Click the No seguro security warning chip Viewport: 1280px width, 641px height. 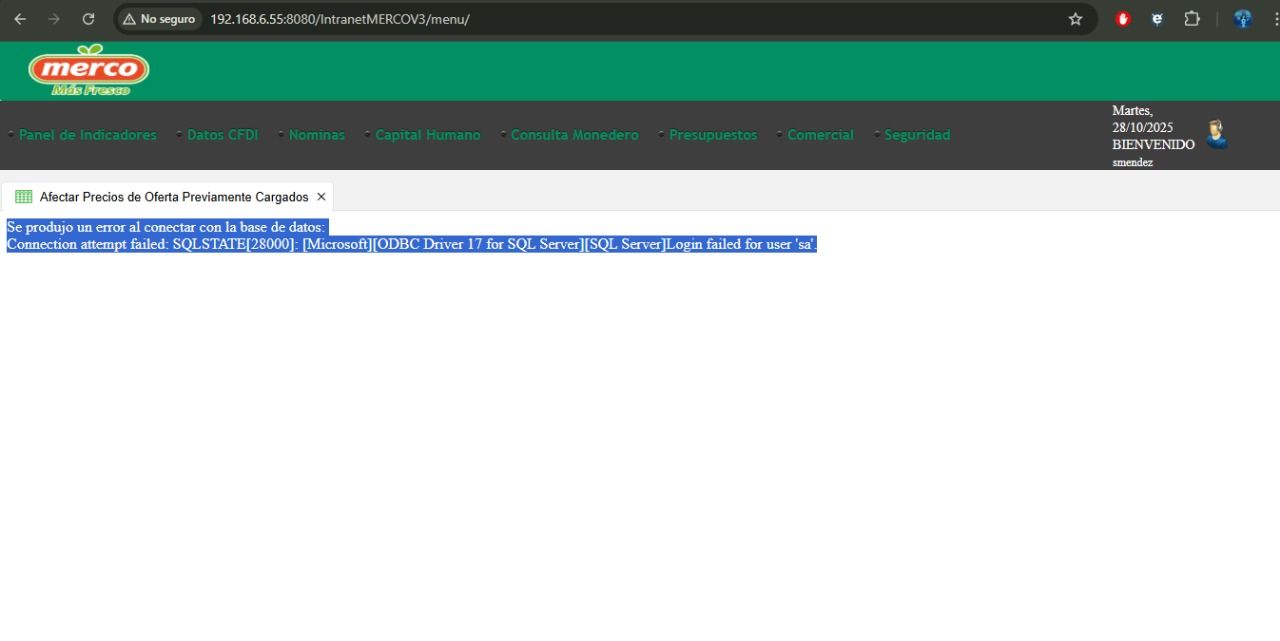point(159,19)
